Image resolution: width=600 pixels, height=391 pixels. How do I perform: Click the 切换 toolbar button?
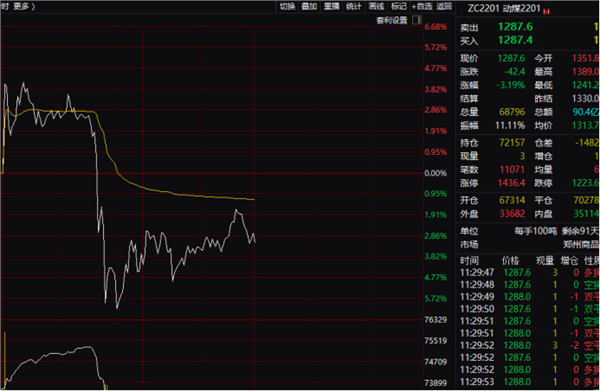point(287,7)
